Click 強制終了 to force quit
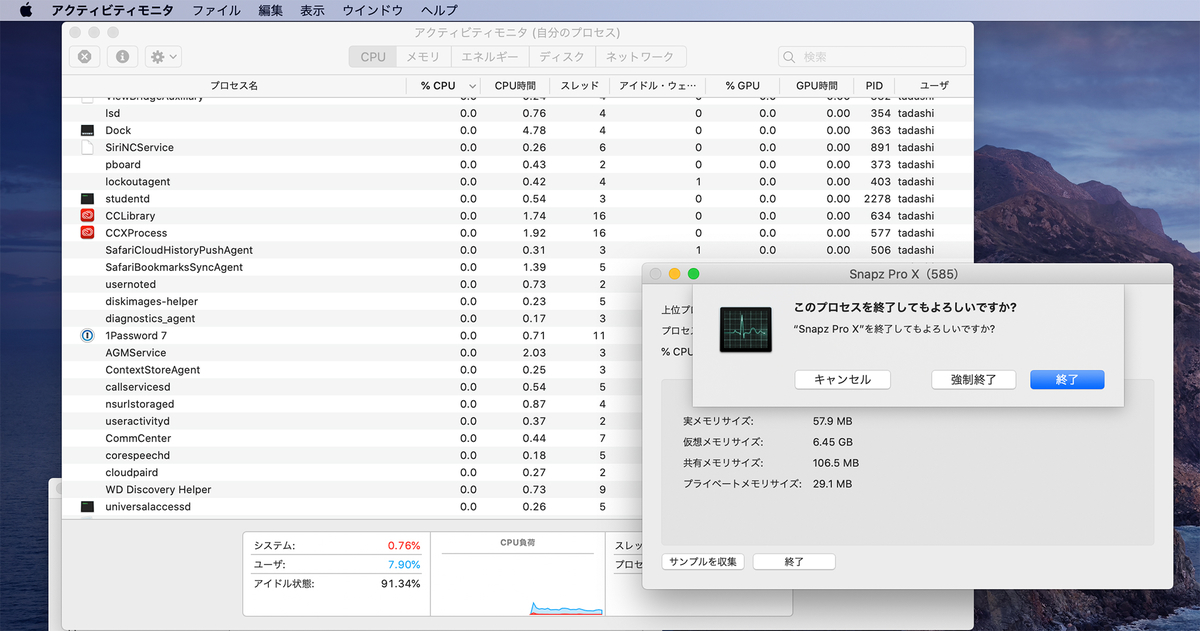The height and width of the screenshot is (631, 1200). (x=973, y=380)
